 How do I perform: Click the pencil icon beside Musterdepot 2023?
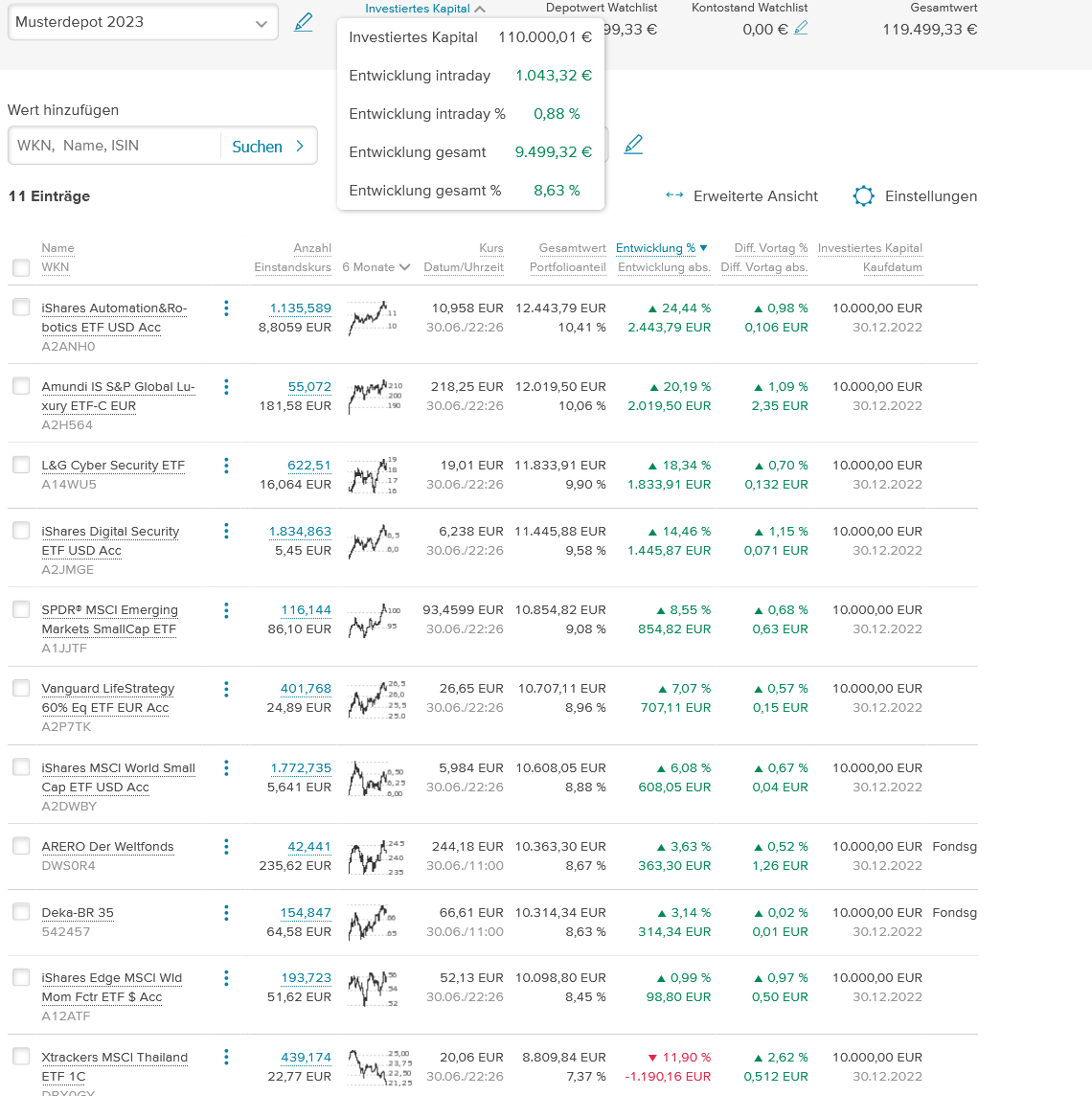point(304,22)
